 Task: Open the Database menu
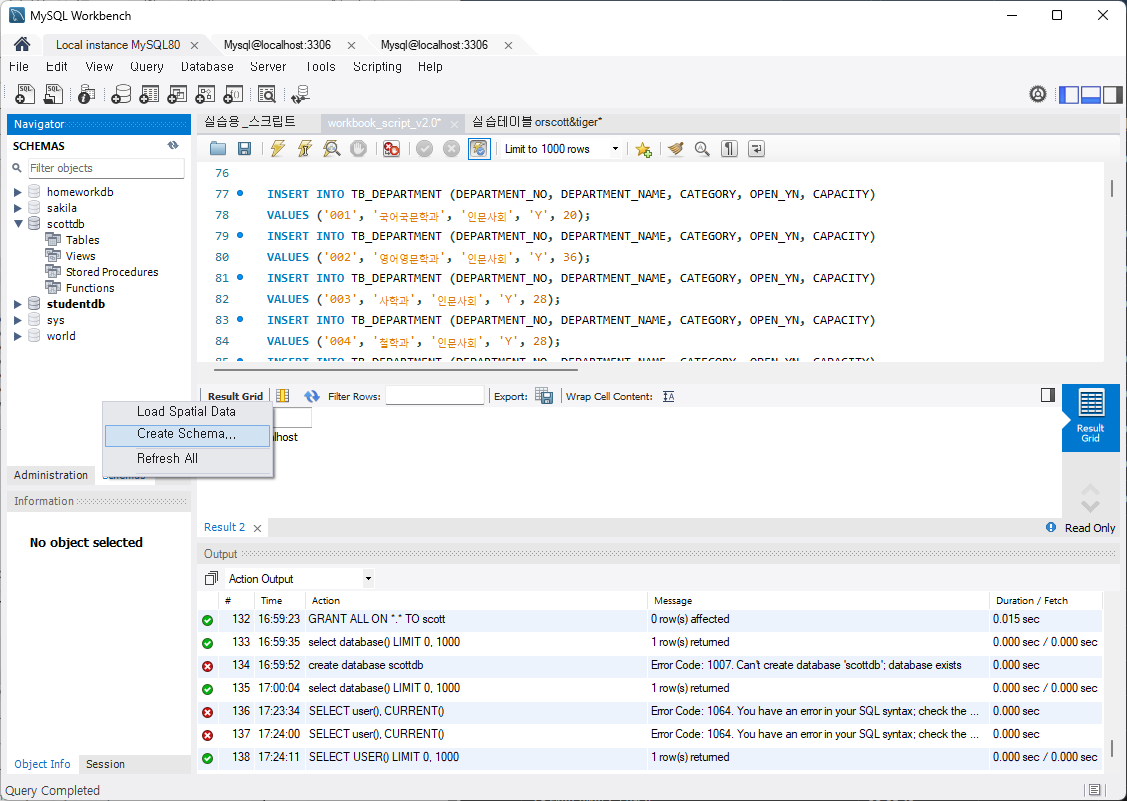click(207, 67)
